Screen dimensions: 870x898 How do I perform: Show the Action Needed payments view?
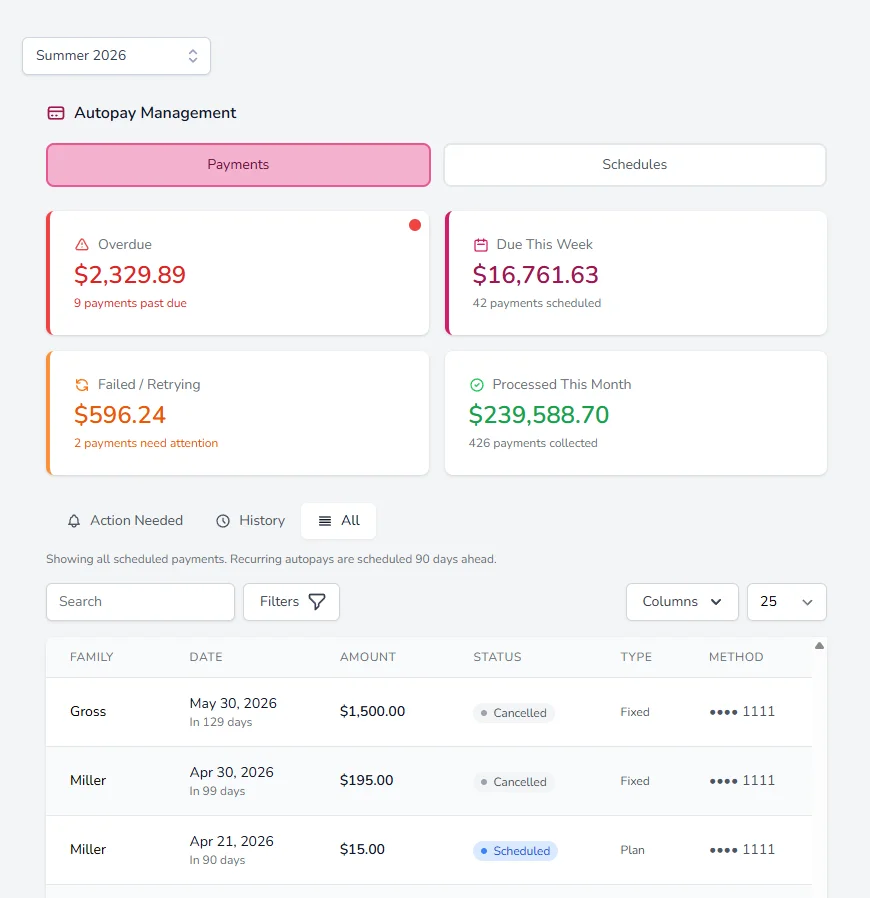point(125,521)
